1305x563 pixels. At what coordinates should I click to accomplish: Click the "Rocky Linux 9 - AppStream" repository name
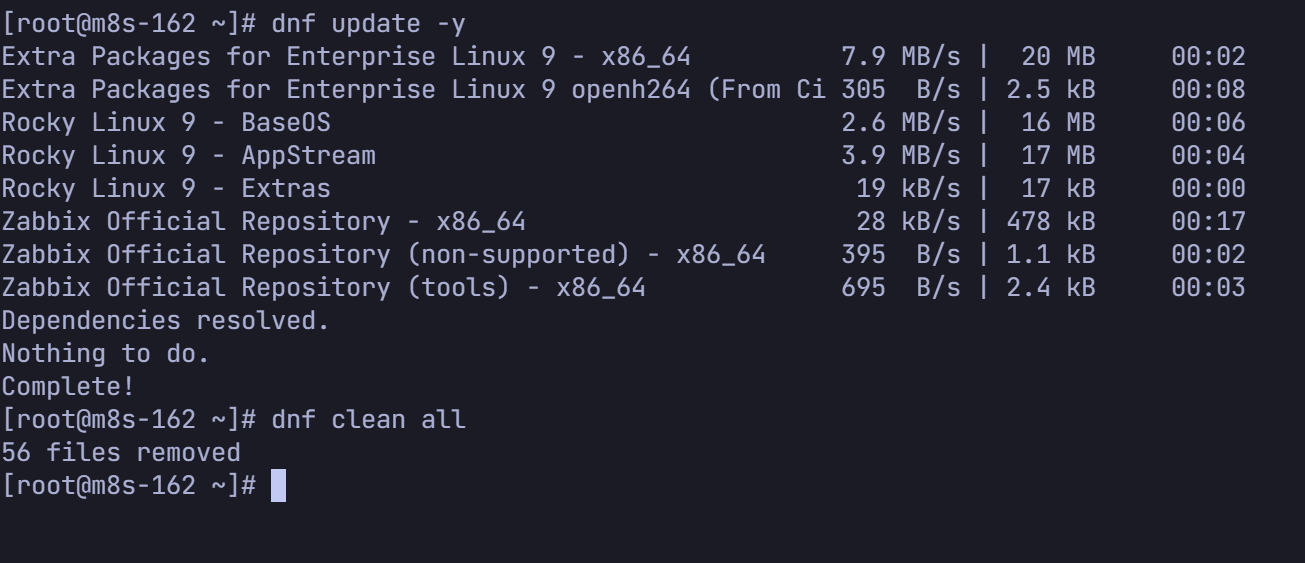[x=188, y=156]
